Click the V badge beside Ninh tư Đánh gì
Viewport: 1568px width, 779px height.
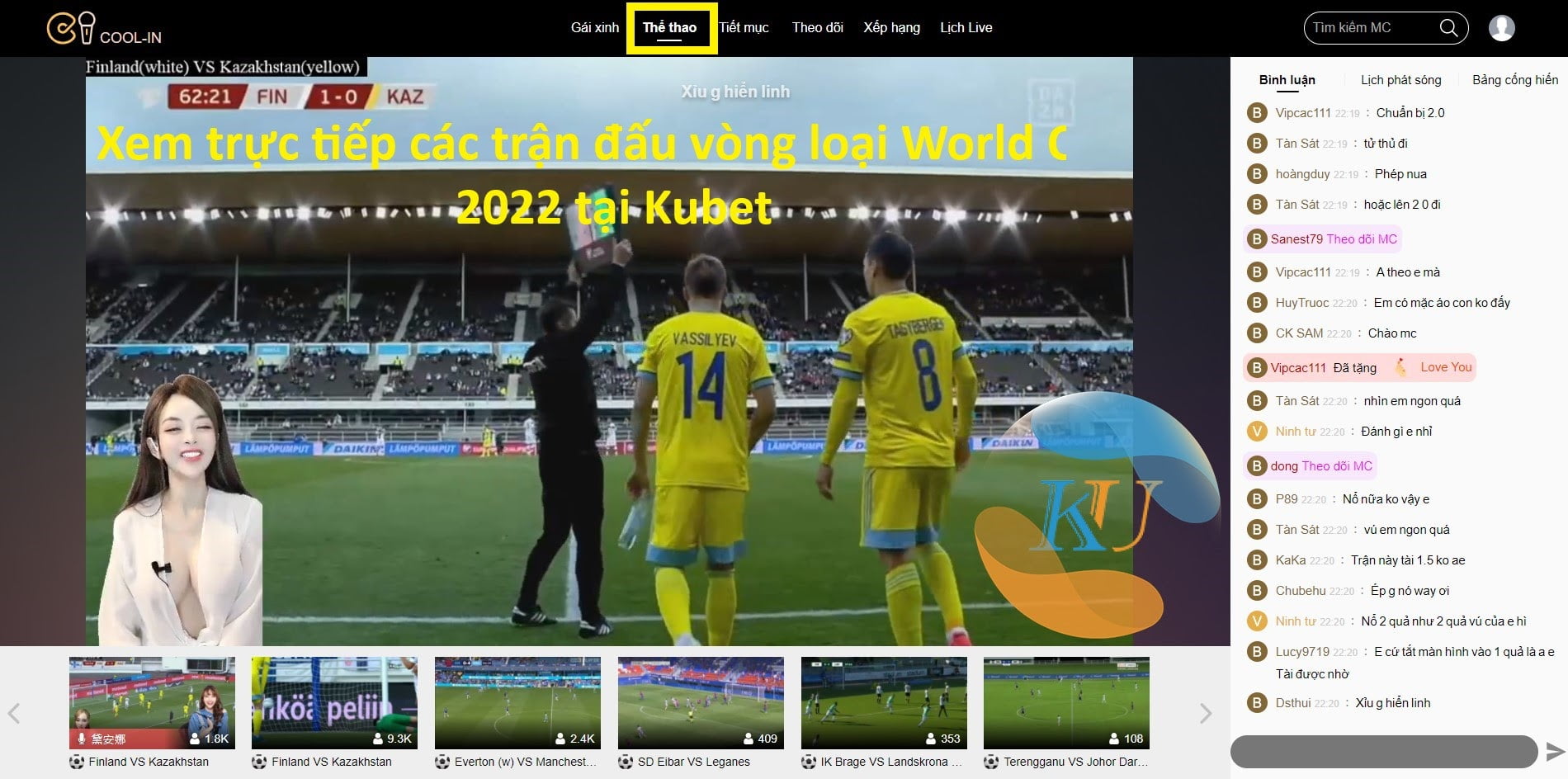pos(1257,432)
